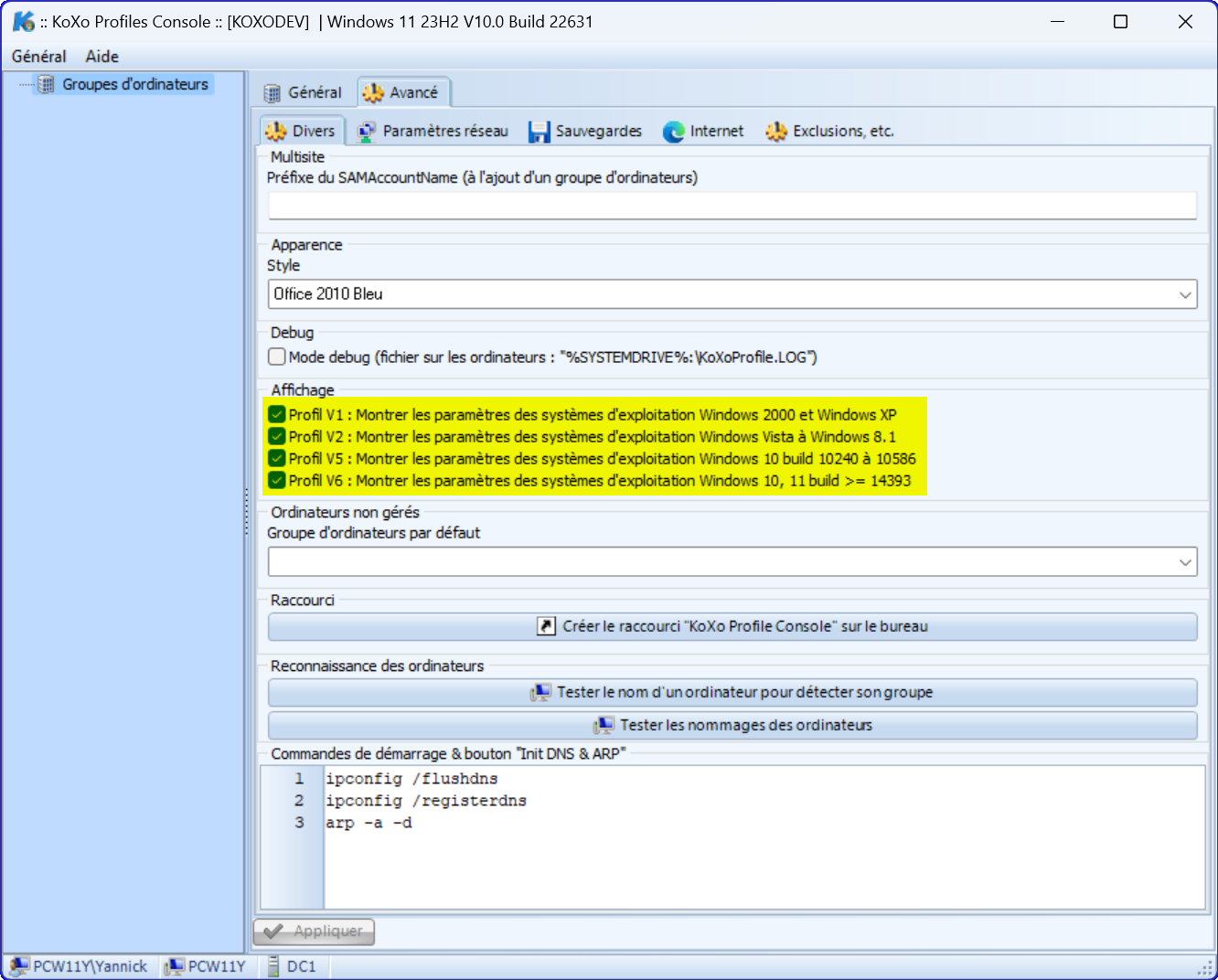
Task: Click the Général tab building icon
Action: (272, 92)
